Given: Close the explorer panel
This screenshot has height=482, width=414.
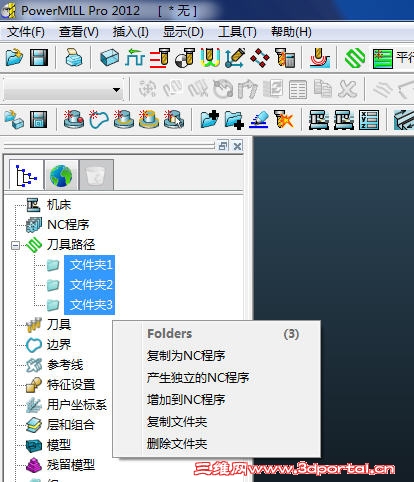Looking at the screenshot, I should [237, 146].
